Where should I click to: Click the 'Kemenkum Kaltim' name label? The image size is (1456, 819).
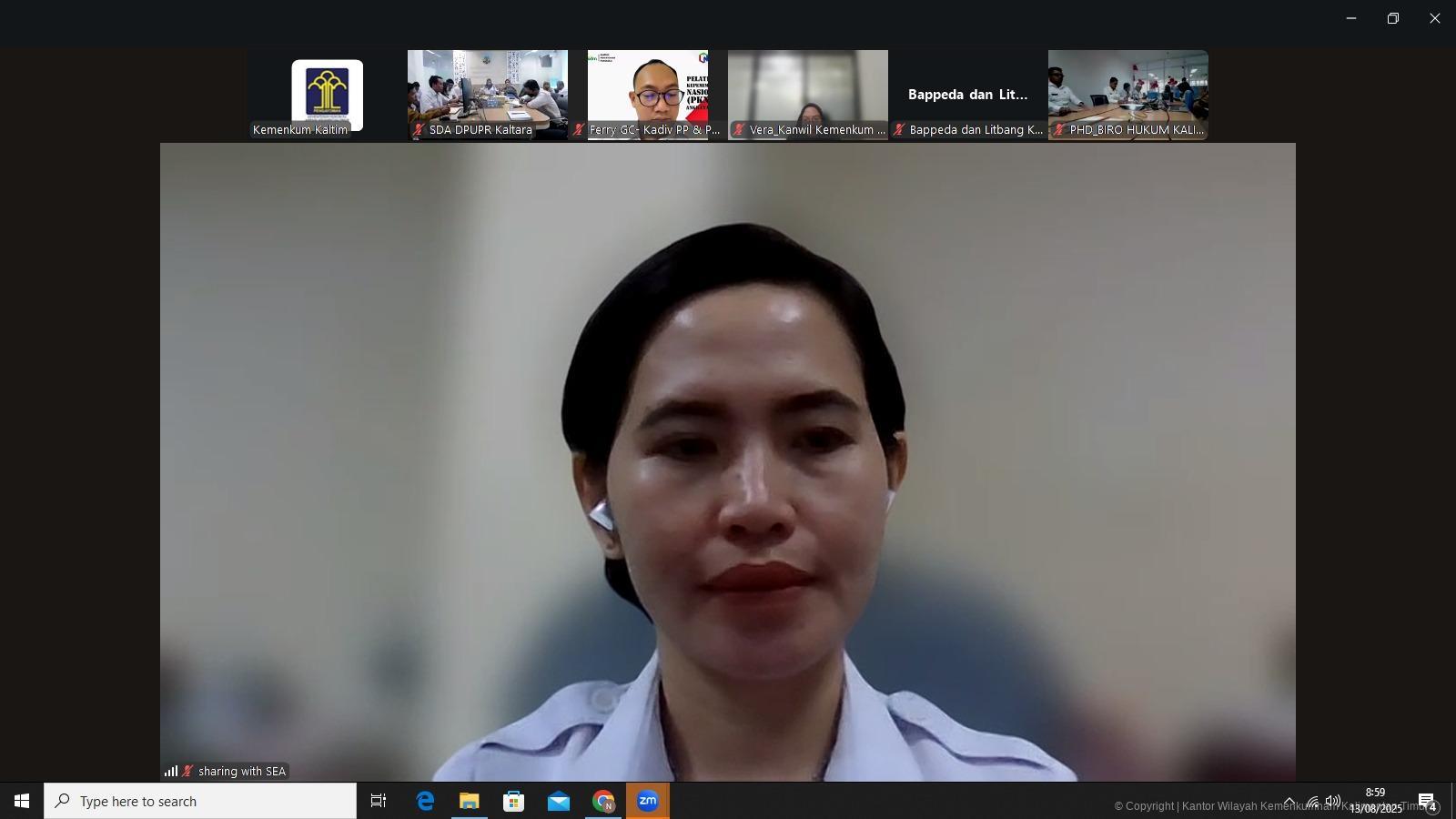coord(300,130)
